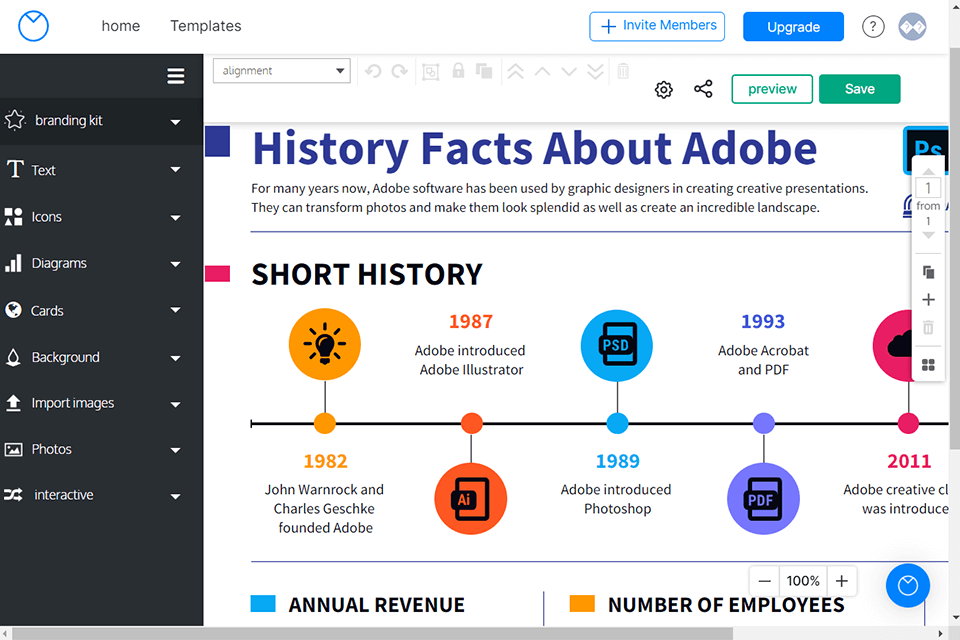Select the orange Ai icon on canvas
This screenshot has height=640, width=960.
[471, 499]
